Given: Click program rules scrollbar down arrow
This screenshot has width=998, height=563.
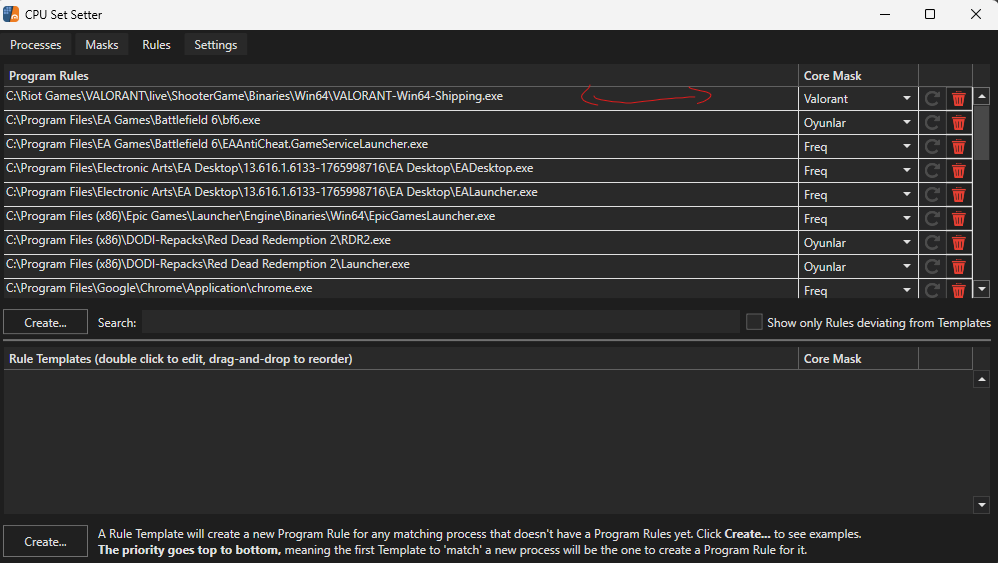Looking at the screenshot, I should [981, 289].
